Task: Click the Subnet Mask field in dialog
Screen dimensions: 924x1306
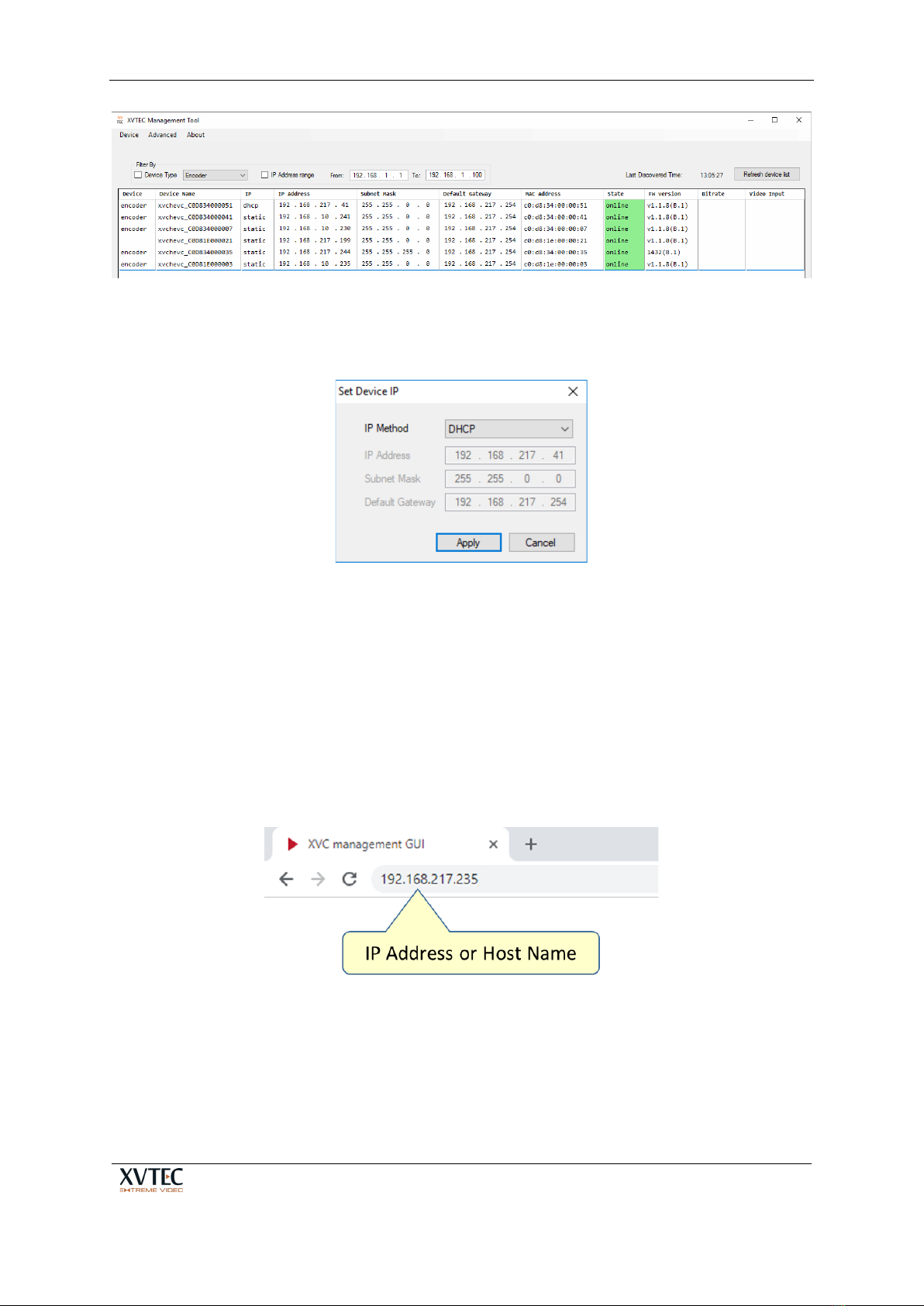Action: (x=510, y=478)
